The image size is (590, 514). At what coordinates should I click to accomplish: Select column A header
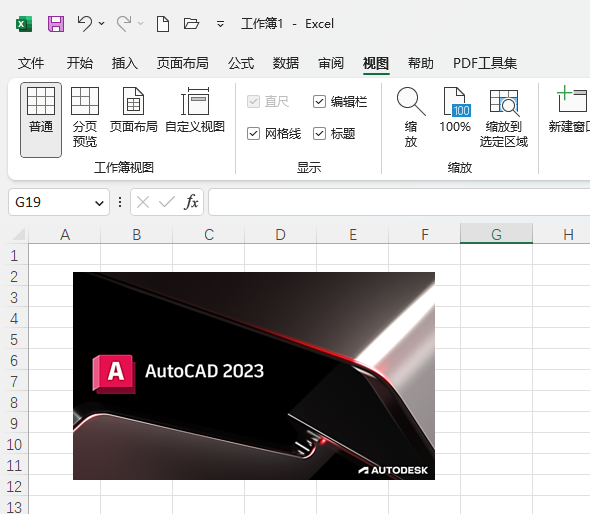click(x=65, y=234)
